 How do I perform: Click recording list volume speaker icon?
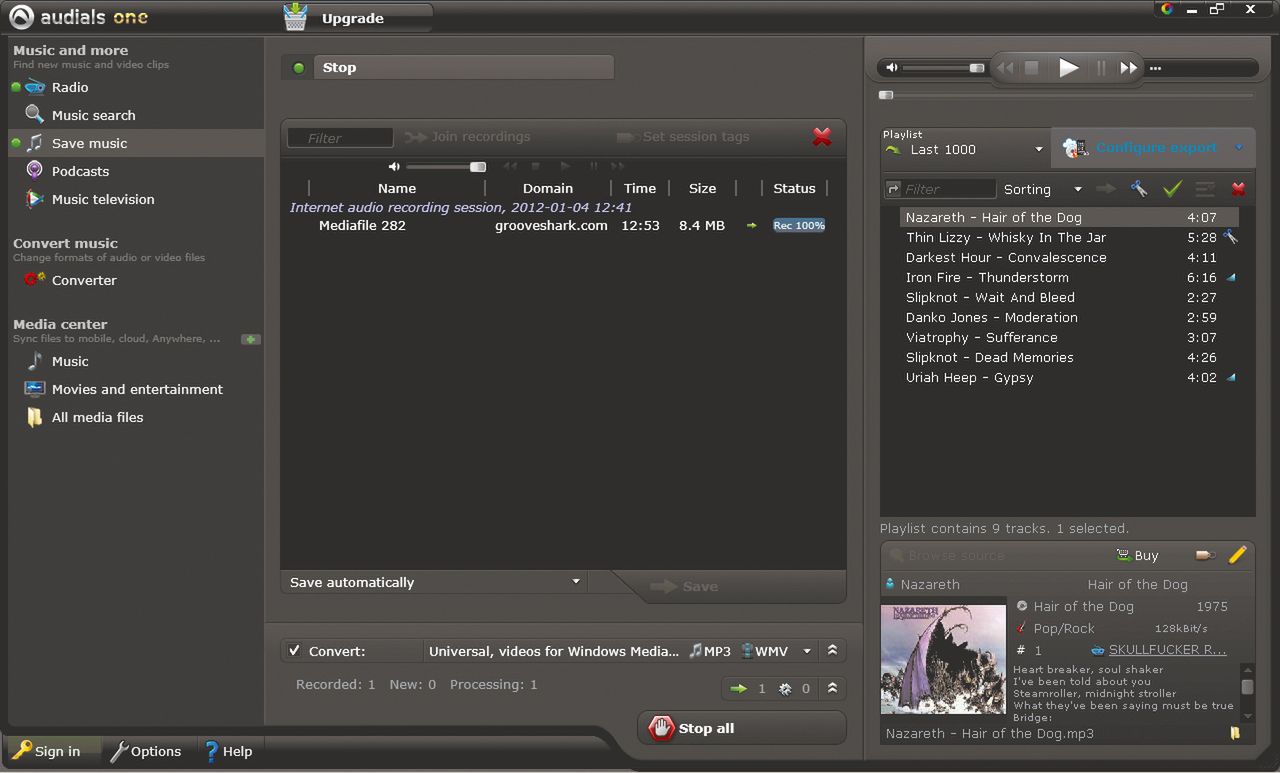click(x=394, y=166)
